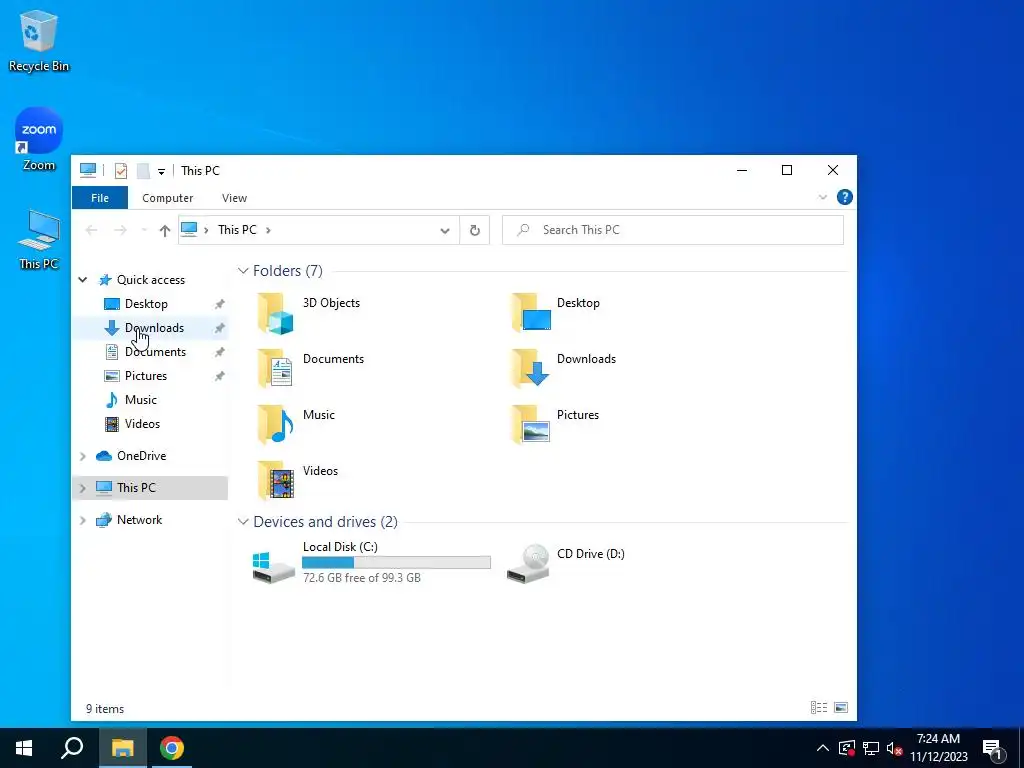Viewport: 1024px width, 768px height.
Task: Click File Explorer on the taskbar
Action: point(122,748)
